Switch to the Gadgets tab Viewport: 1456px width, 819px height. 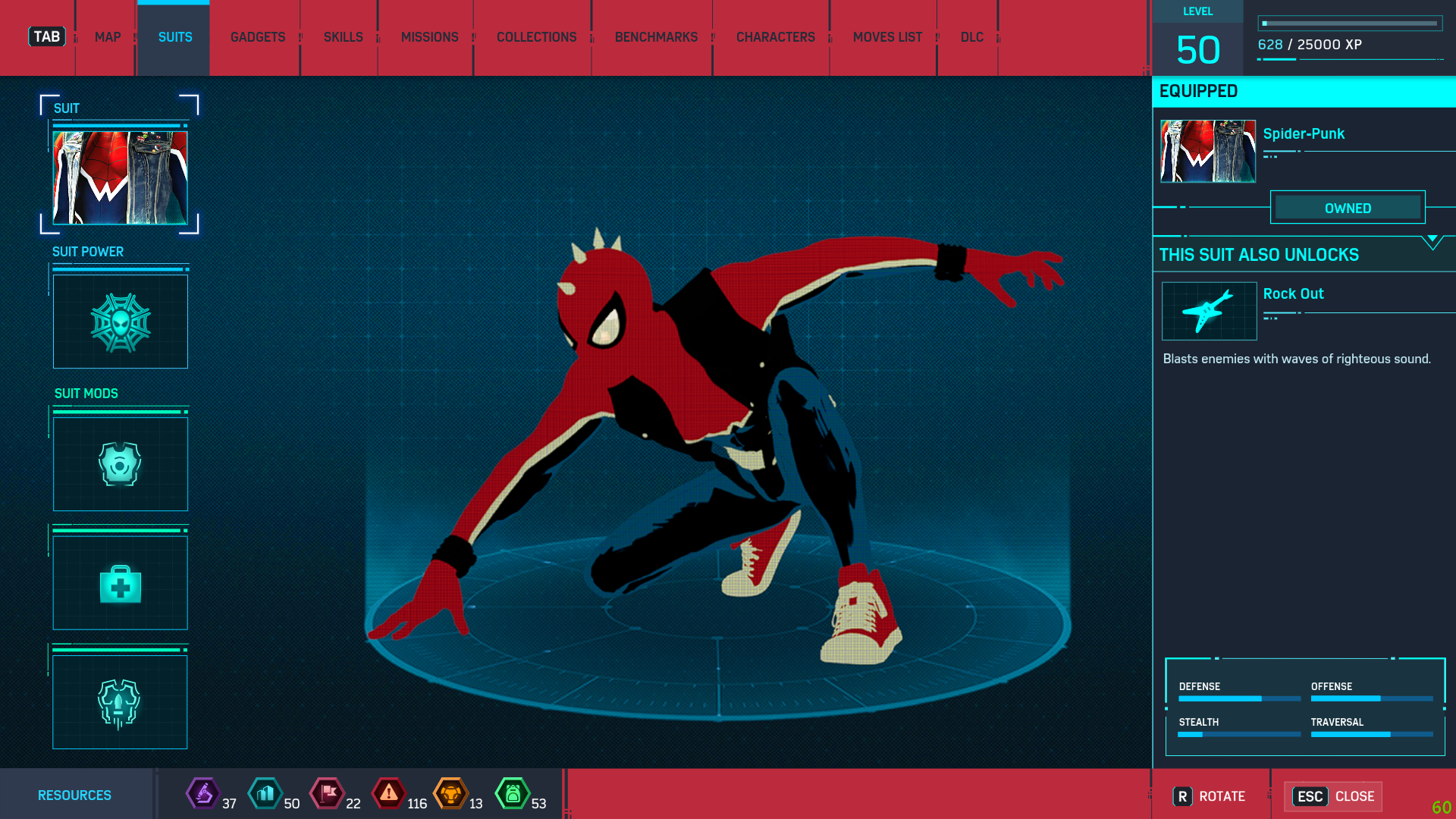coord(258,37)
